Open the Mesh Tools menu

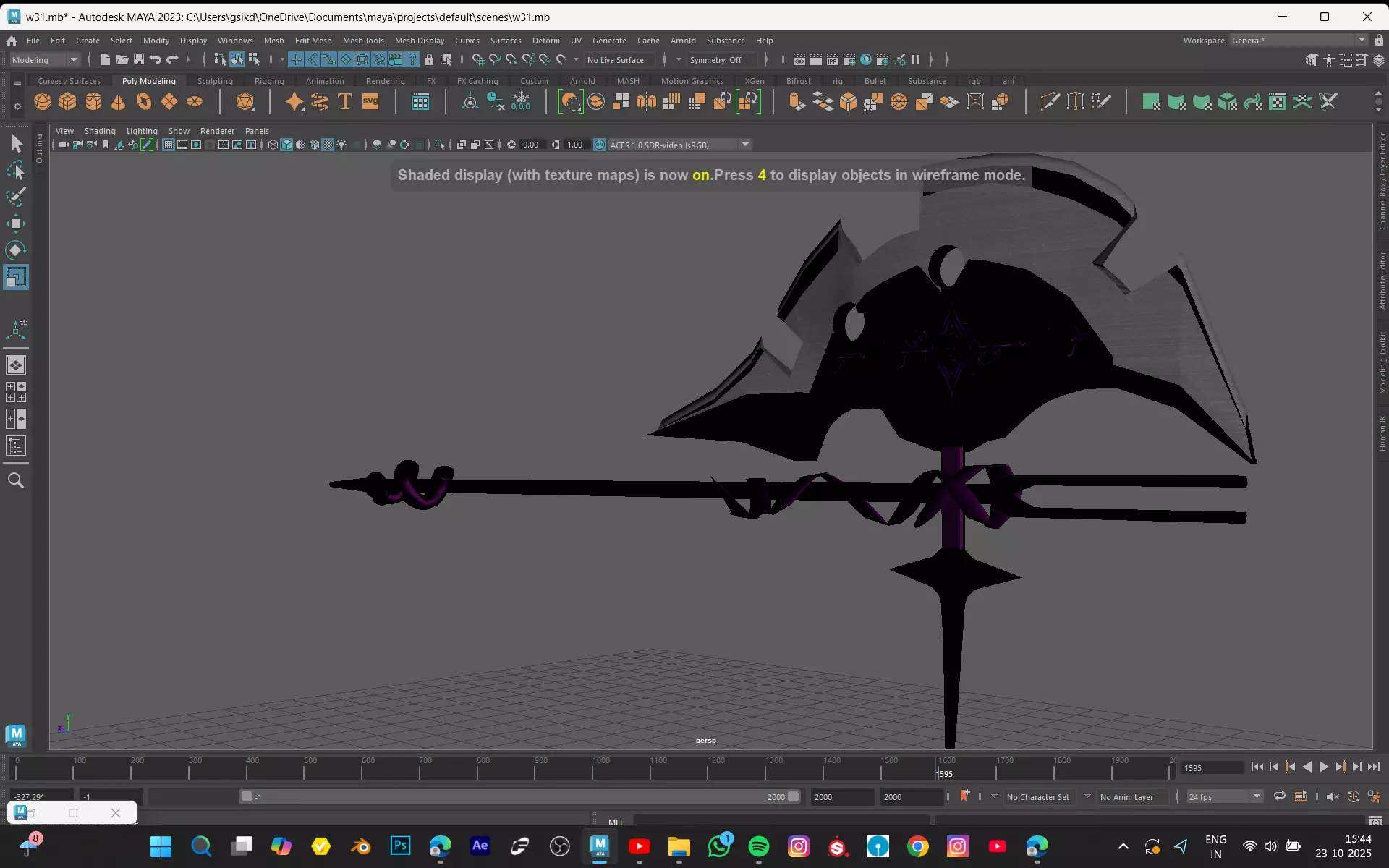[363, 41]
